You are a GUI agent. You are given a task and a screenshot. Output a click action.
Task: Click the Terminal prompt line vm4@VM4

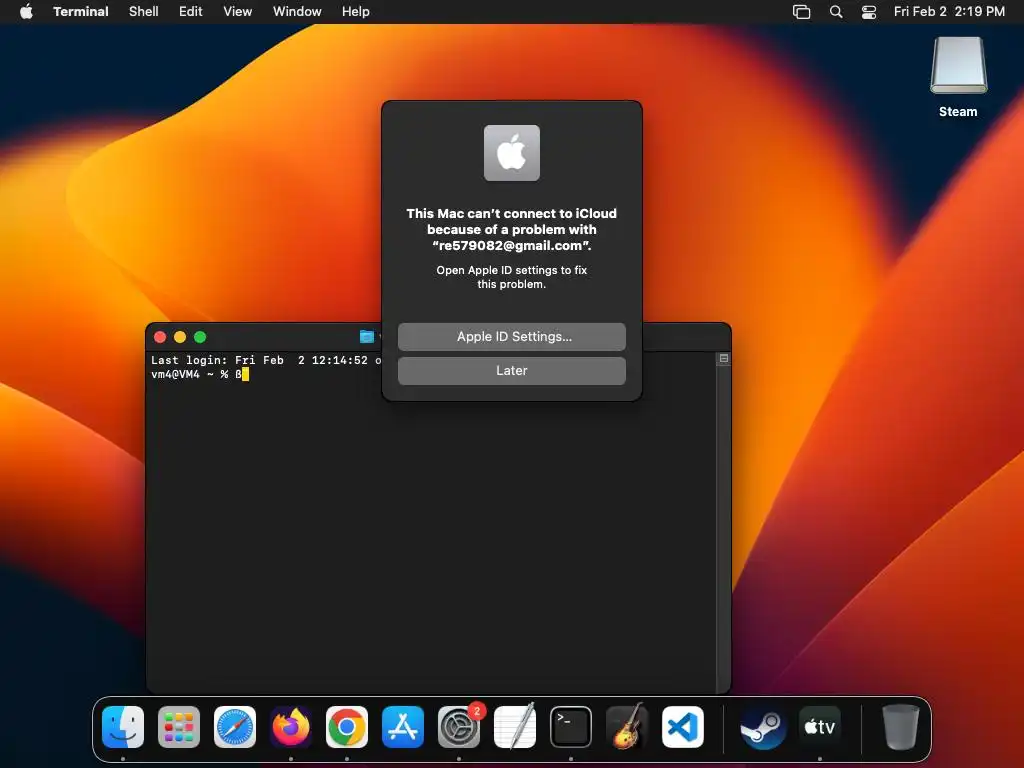tap(200, 374)
